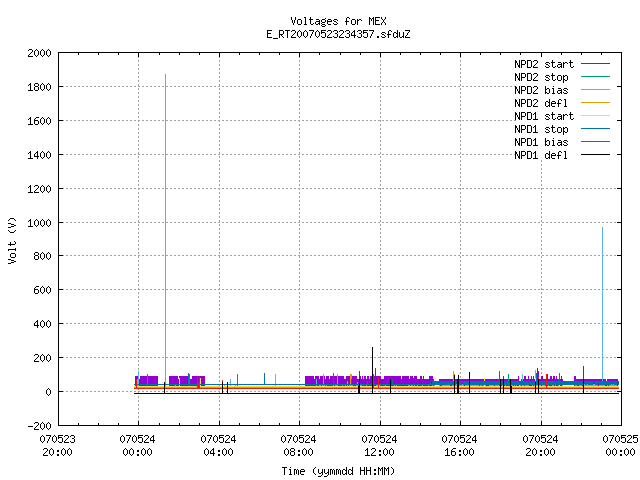This screenshot has height=480, width=640.
Task: Click the 1800 y-axis tick value
Action: click(40, 87)
